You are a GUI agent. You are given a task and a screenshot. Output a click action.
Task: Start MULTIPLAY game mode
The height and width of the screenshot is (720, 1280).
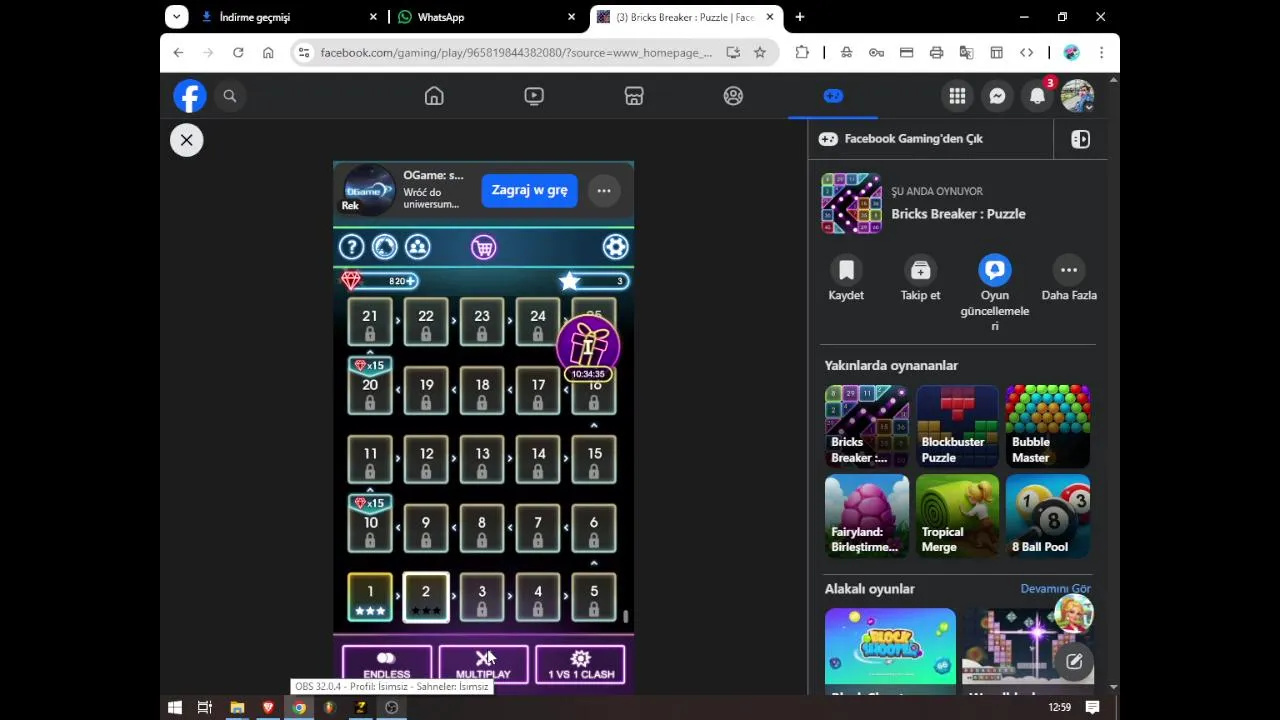coord(483,664)
